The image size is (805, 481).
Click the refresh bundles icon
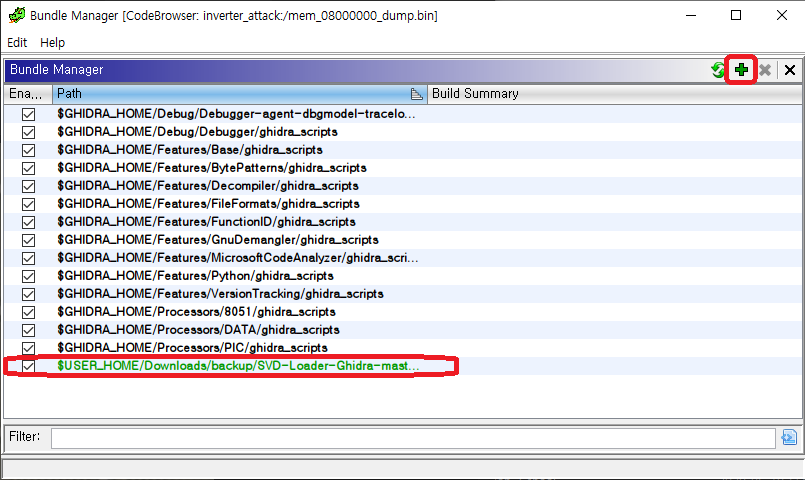point(718,70)
